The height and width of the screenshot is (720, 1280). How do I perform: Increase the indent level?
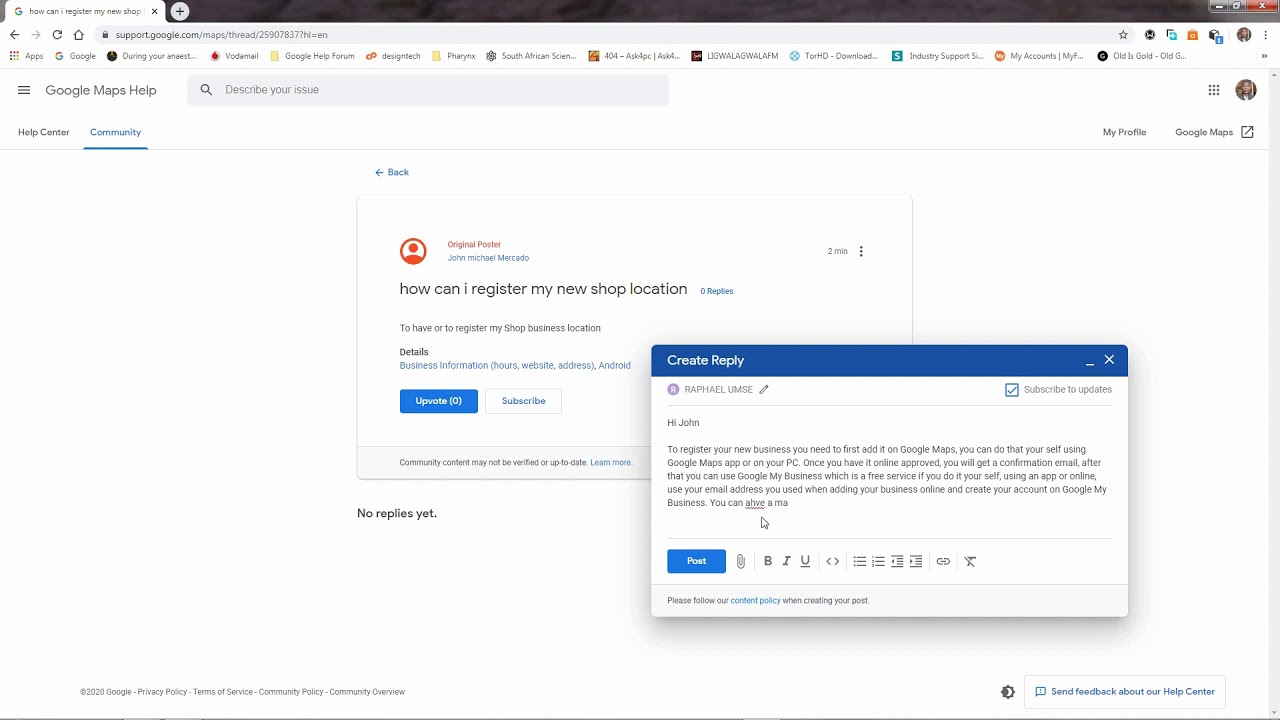coord(916,562)
